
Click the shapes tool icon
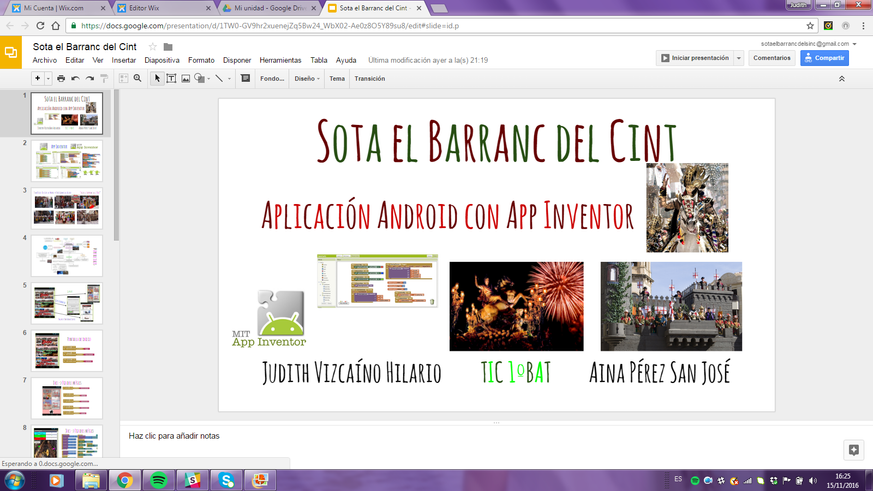coord(199,78)
